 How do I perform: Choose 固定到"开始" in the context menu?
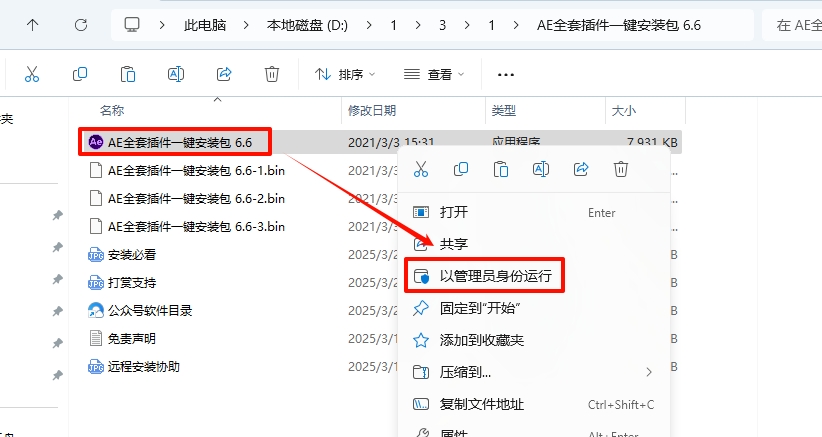[534, 308]
